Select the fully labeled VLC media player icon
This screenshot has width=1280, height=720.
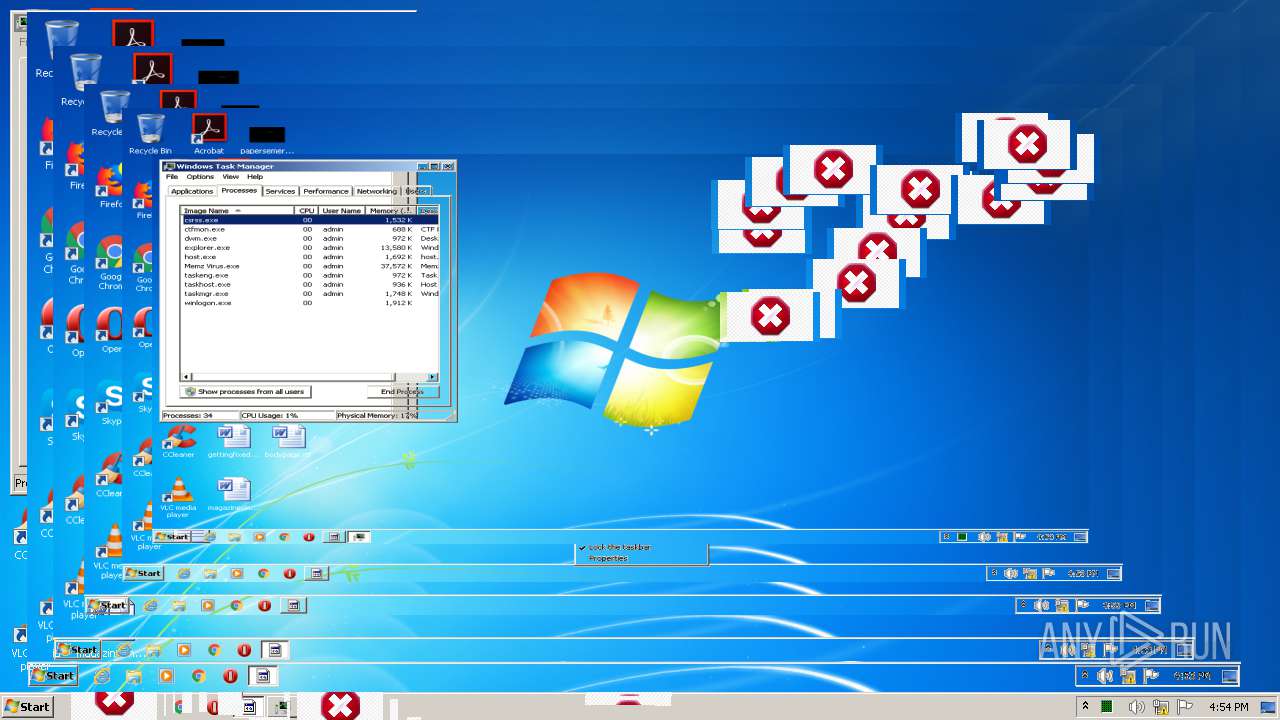[x=178, y=496]
